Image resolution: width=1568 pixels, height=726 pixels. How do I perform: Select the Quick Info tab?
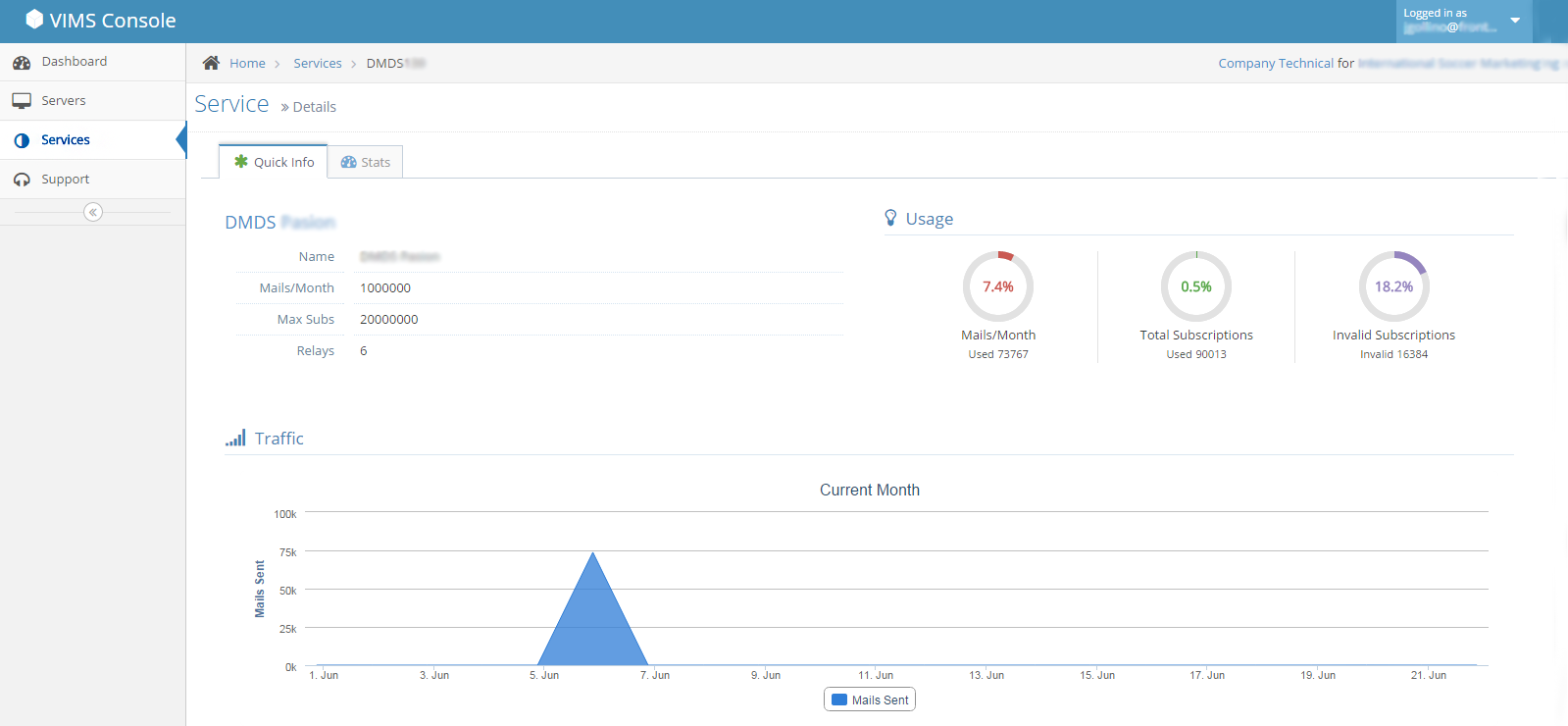click(274, 162)
